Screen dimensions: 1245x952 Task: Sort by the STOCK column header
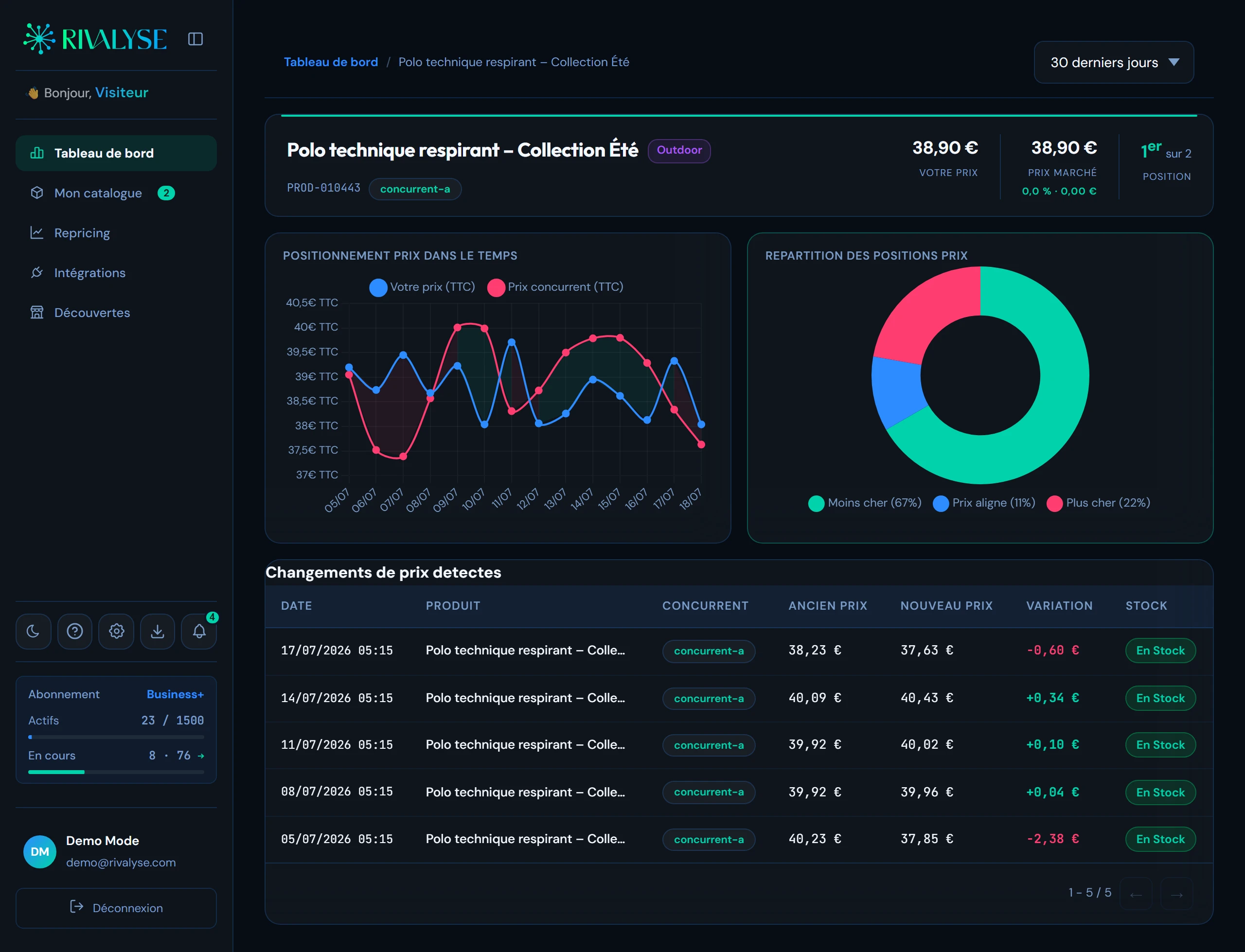click(x=1146, y=606)
